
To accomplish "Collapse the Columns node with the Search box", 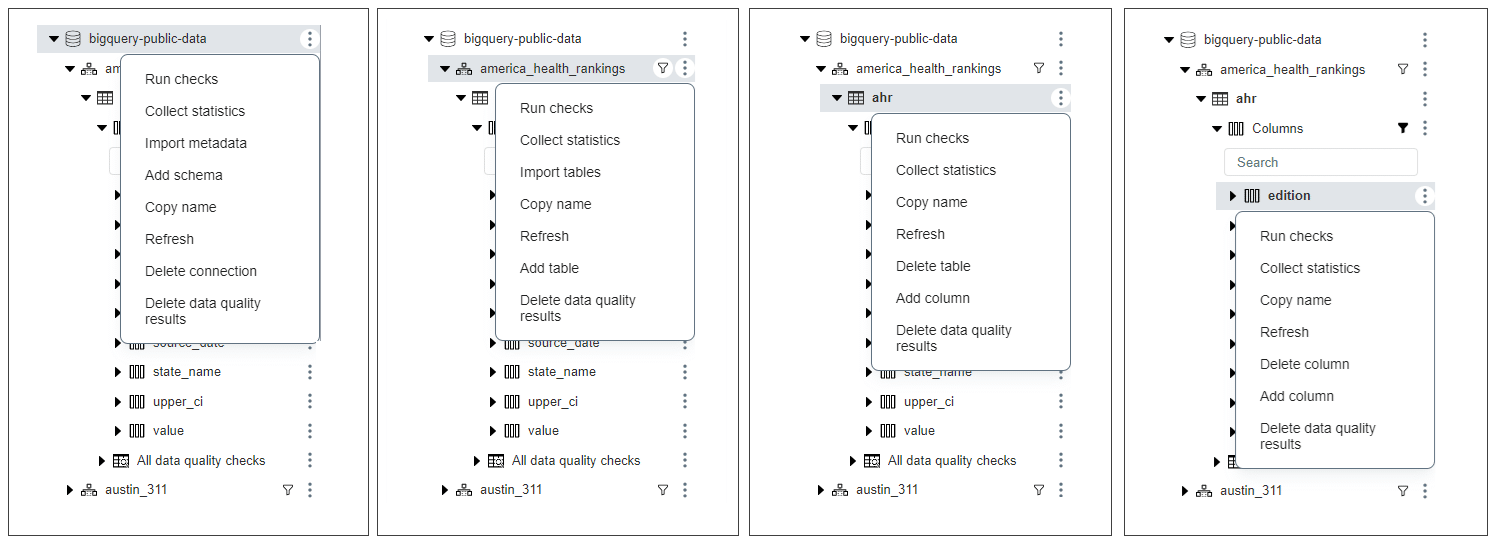I will pyautogui.click(x=1217, y=128).
